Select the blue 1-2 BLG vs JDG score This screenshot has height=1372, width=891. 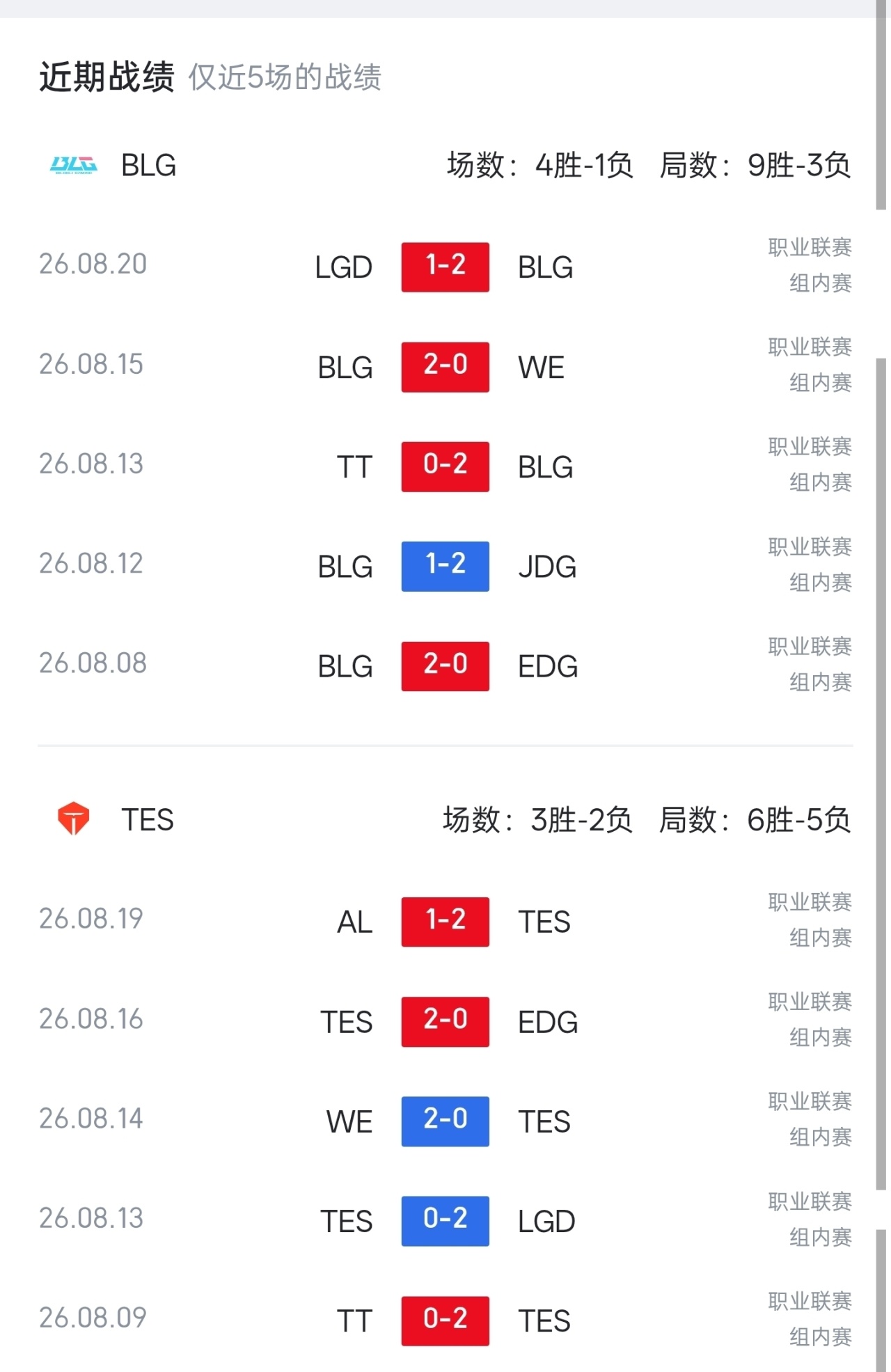[x=445, y=567]
